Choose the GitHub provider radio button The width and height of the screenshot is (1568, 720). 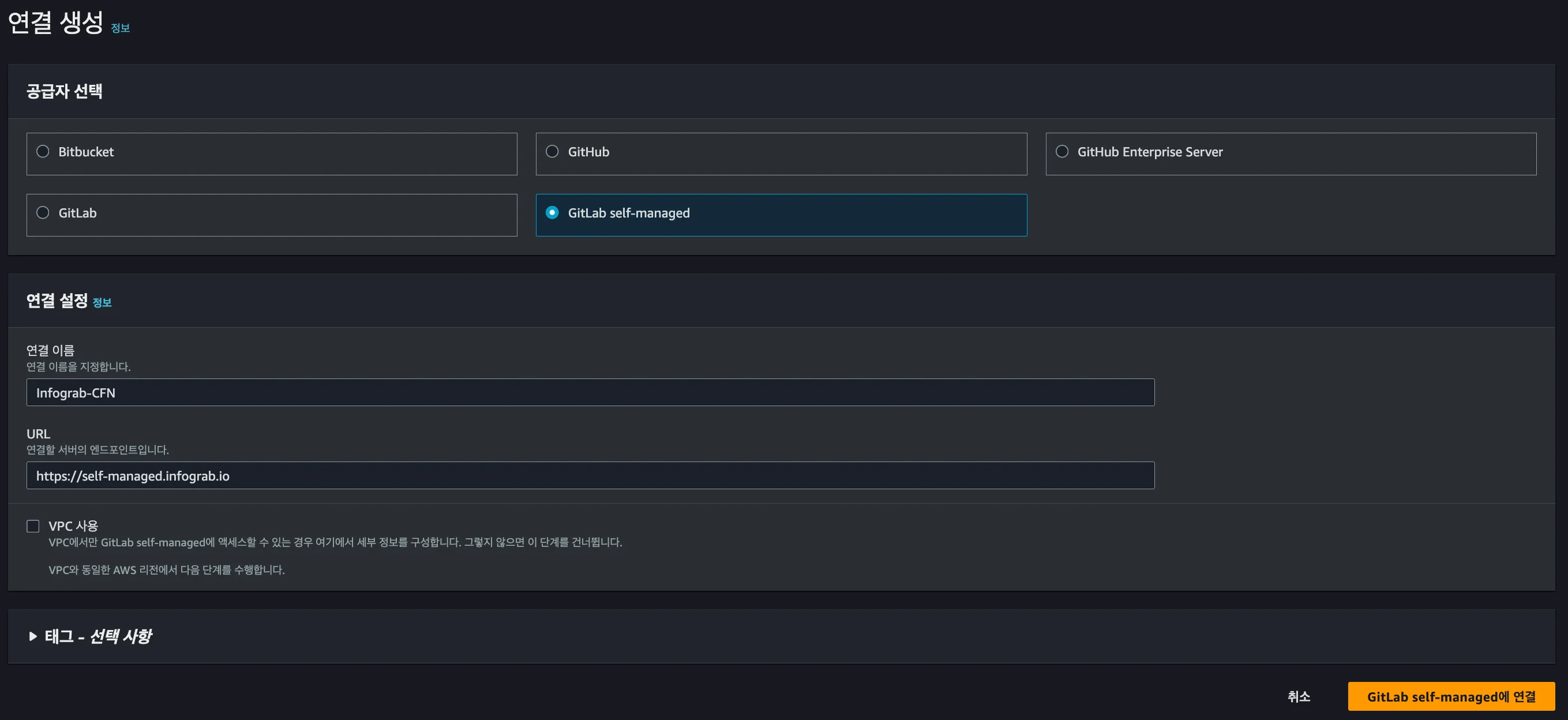552,152
